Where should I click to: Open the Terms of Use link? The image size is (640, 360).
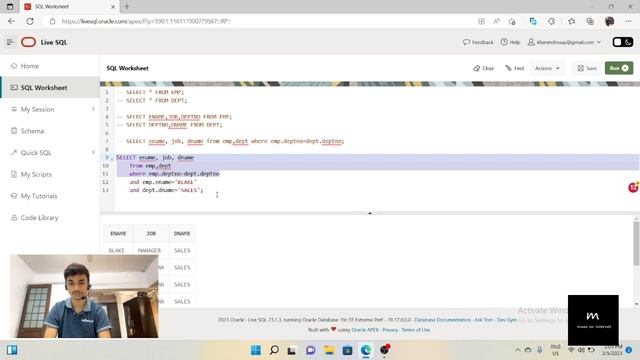click(416, 330)
